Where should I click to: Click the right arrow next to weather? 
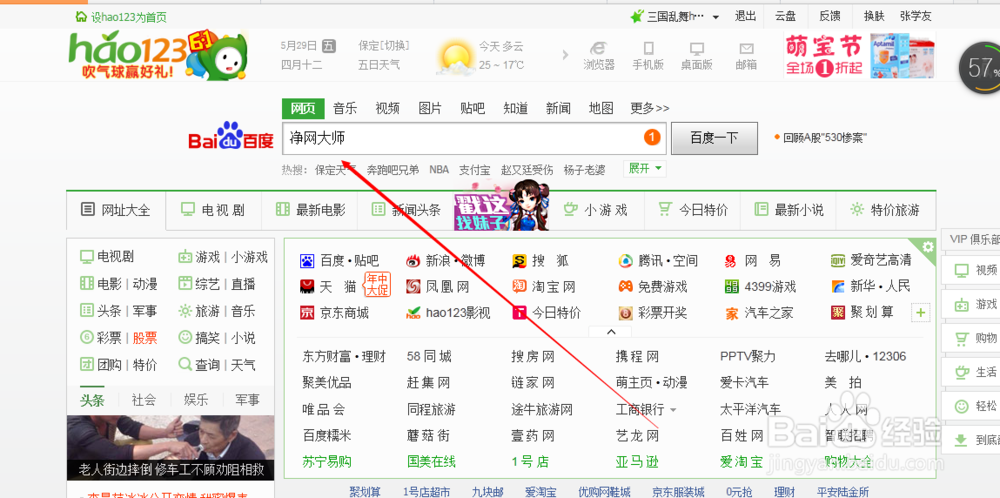pyautogui.click(x=565, y=55)
